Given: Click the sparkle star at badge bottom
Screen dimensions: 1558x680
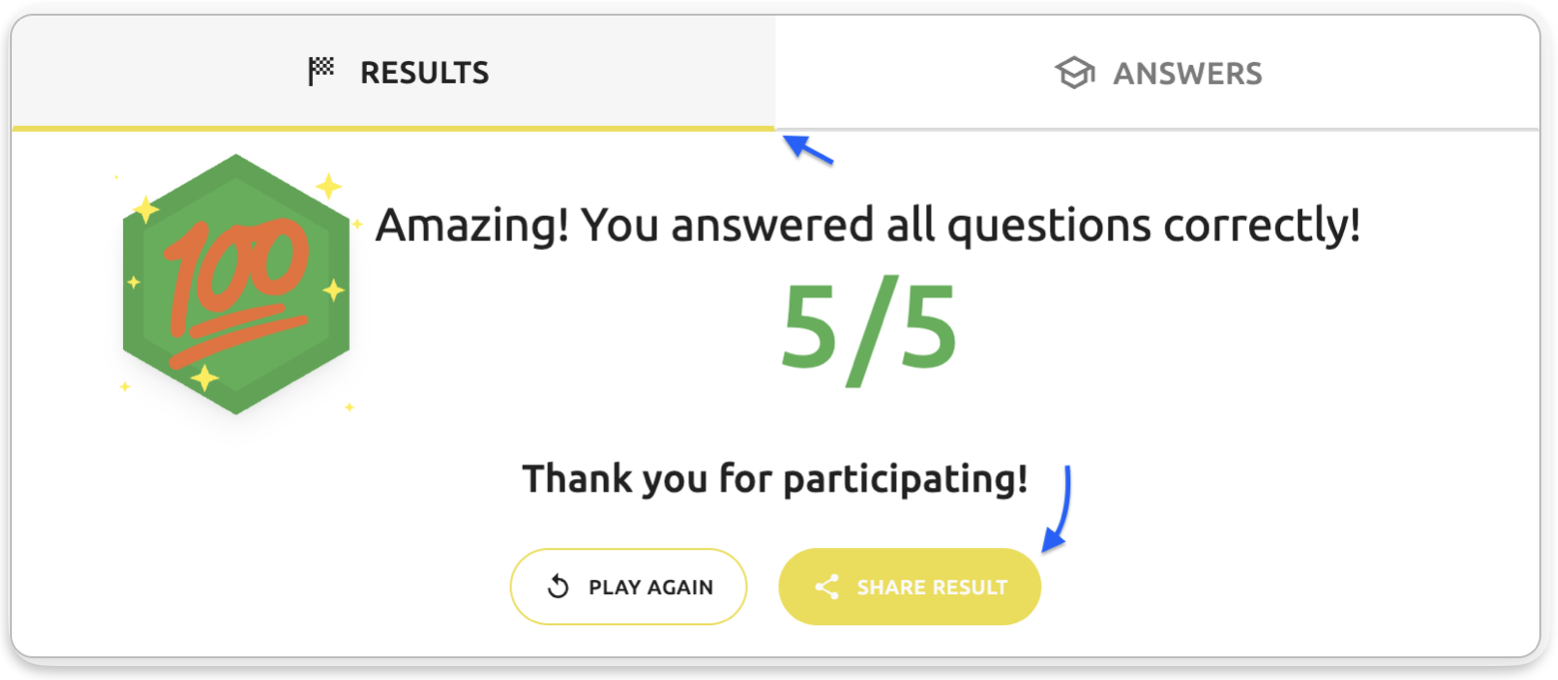Looking at the screenshot, I should 204,377.
